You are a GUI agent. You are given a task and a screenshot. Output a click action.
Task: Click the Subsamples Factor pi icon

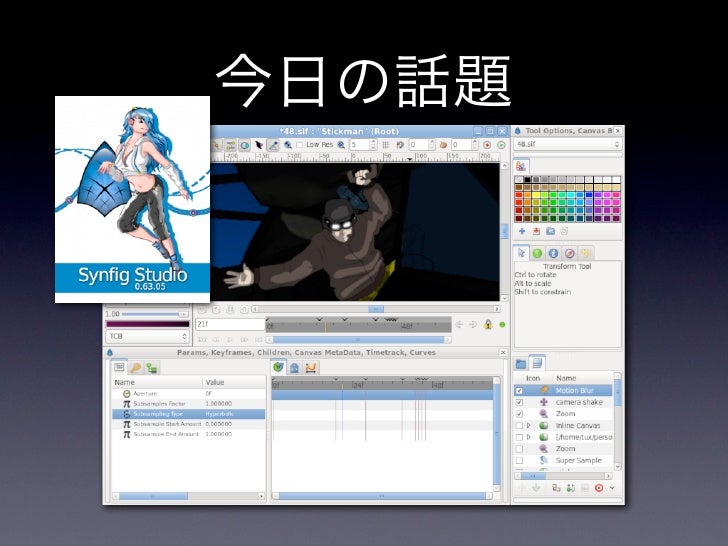point(126,403)
